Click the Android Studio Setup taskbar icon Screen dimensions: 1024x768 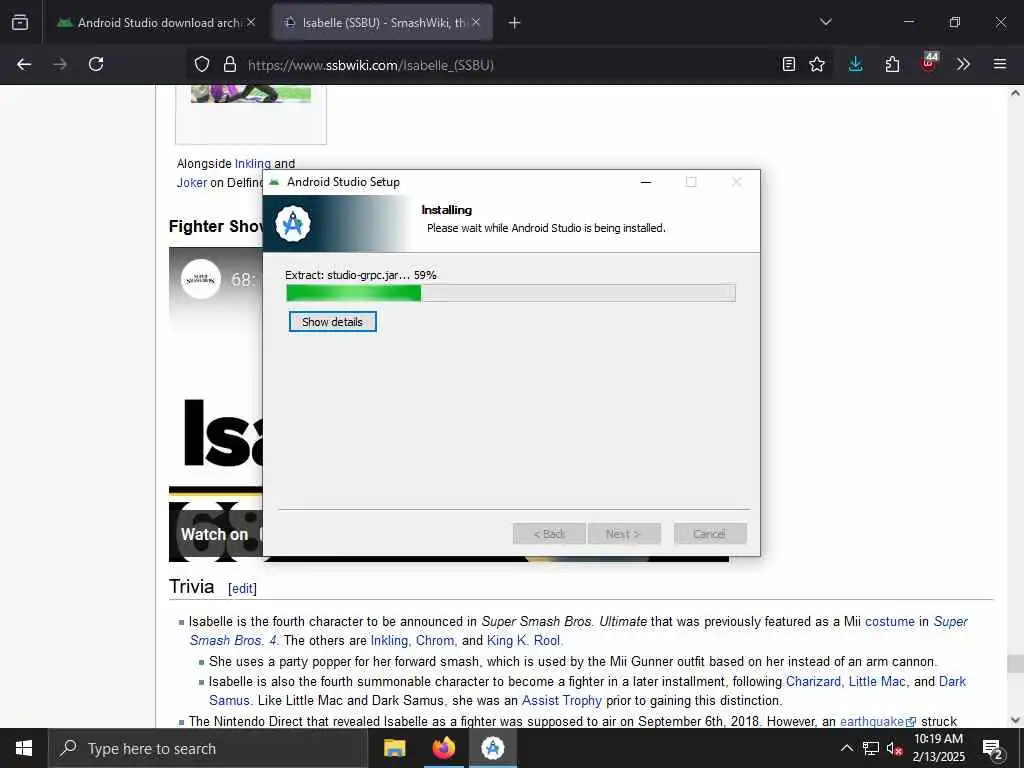coord(492,748)
